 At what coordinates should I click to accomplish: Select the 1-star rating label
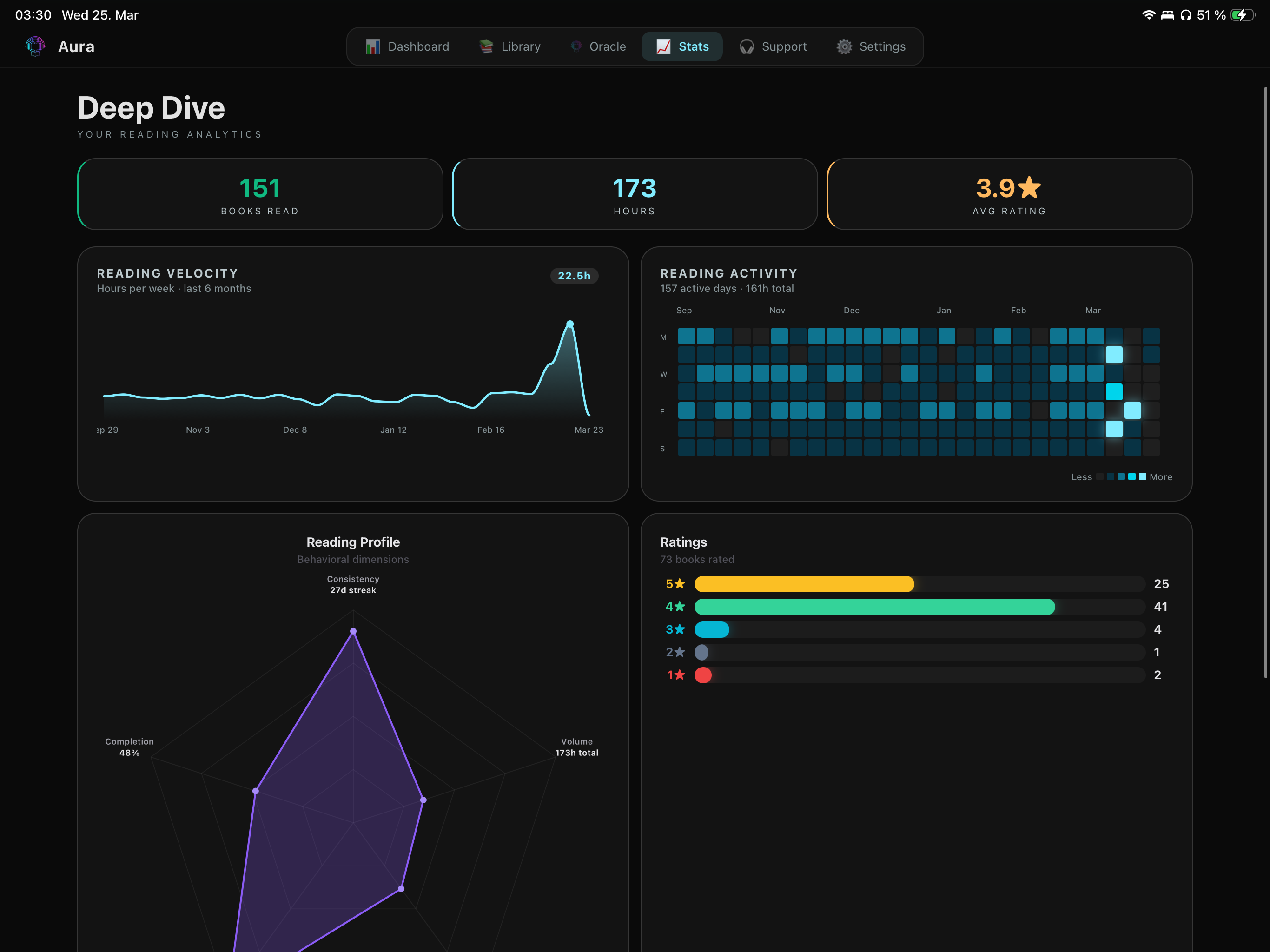click(676, 675)
